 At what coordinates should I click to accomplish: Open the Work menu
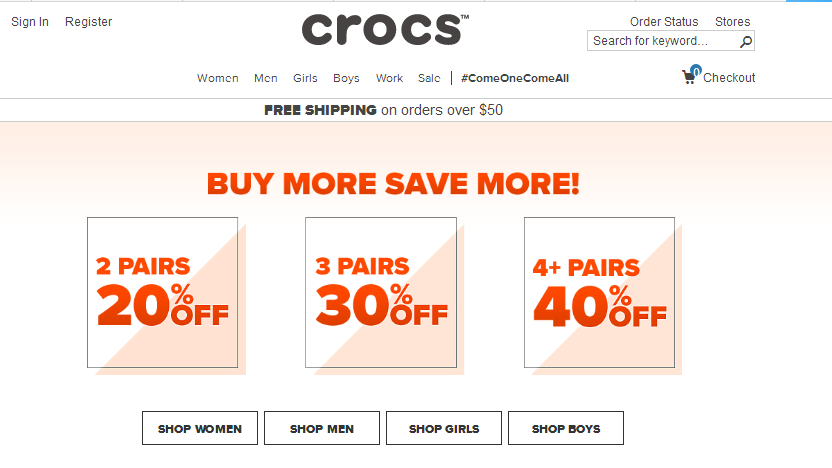click(x=389, y=78)
